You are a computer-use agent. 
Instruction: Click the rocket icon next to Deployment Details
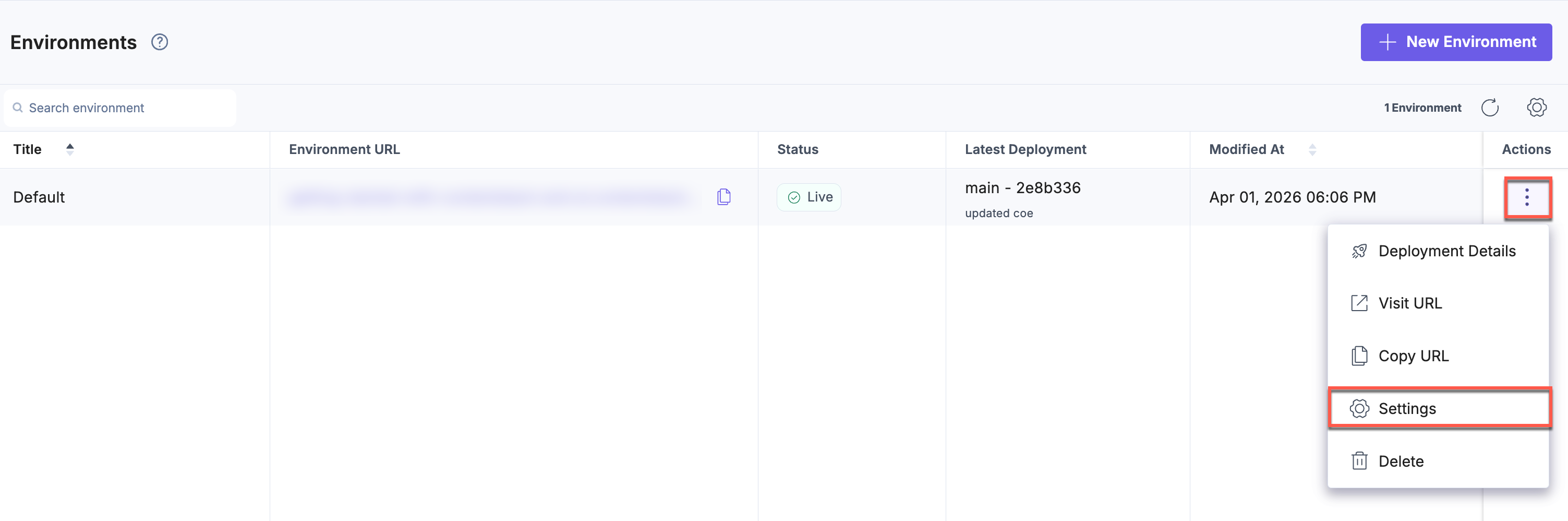(1360, 251)
